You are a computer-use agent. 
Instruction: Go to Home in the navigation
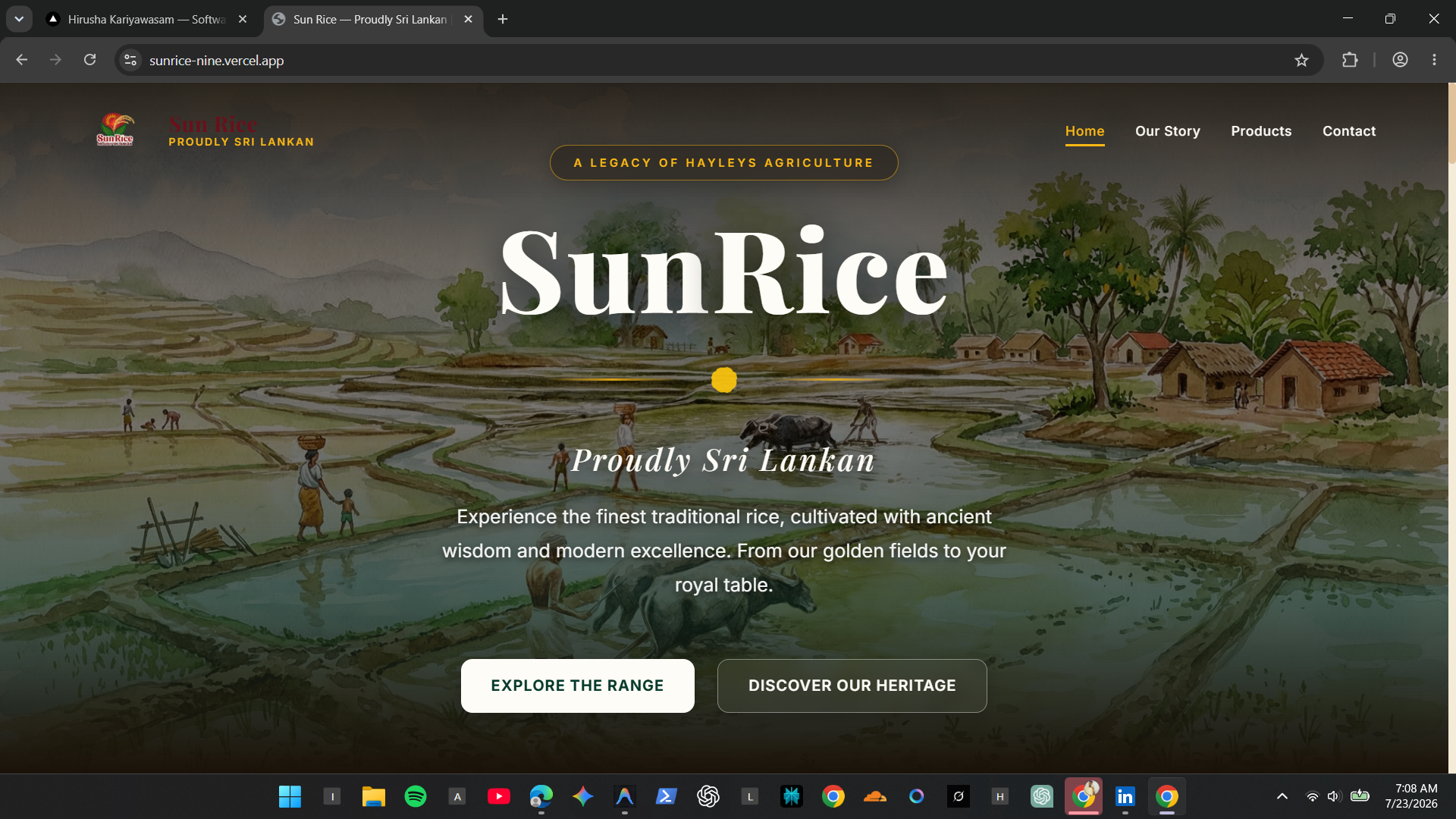(x=1084, y=131)
